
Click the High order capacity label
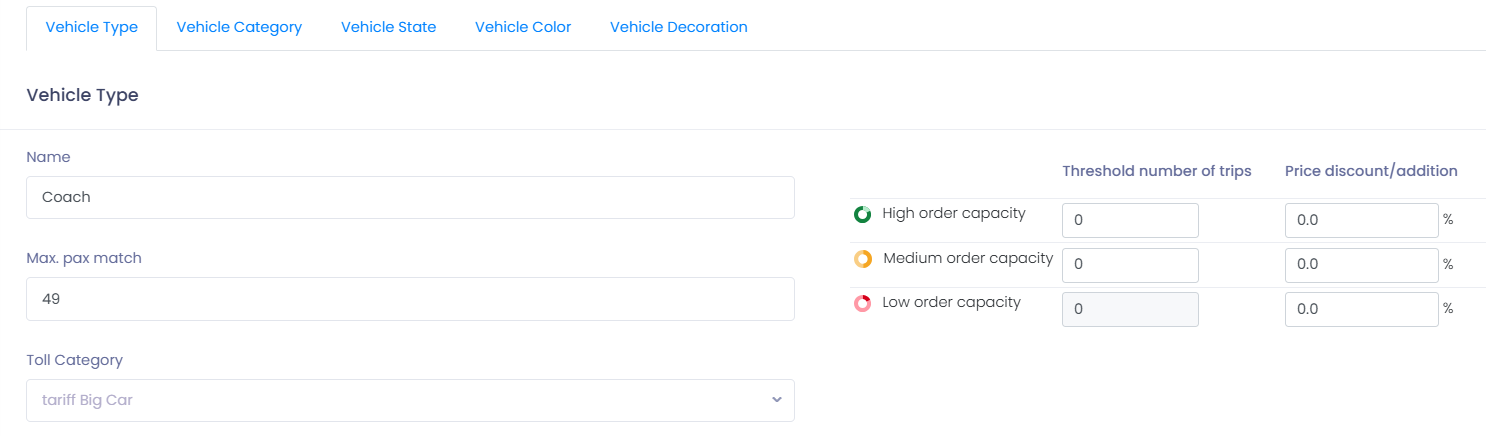tap(953, 214)
